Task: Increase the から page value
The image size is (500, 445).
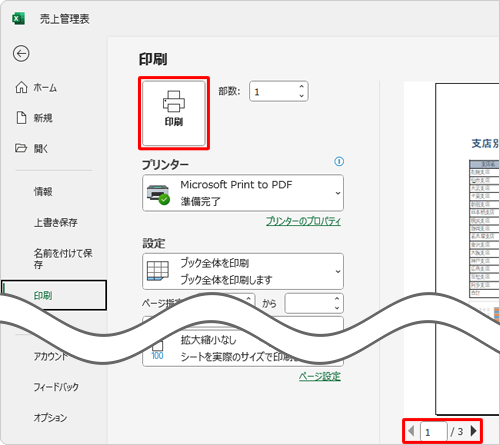Action: click(x=337, y=299)
